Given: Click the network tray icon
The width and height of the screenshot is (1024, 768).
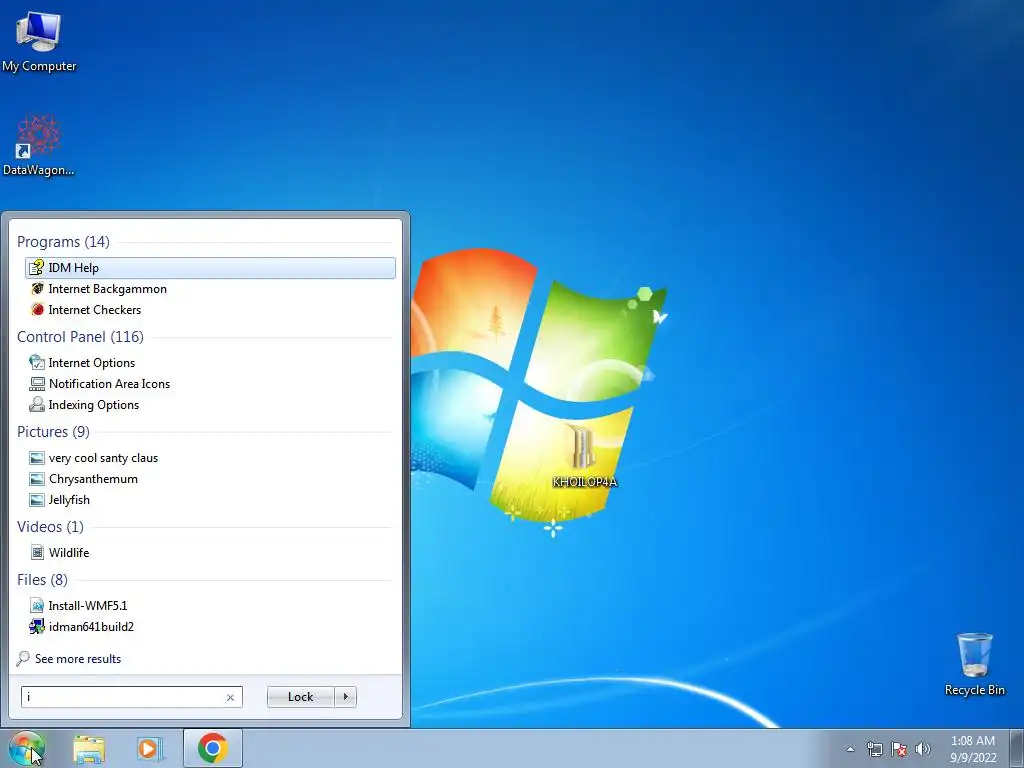Looking at the screenshot, I should click(x=874, y=749).
